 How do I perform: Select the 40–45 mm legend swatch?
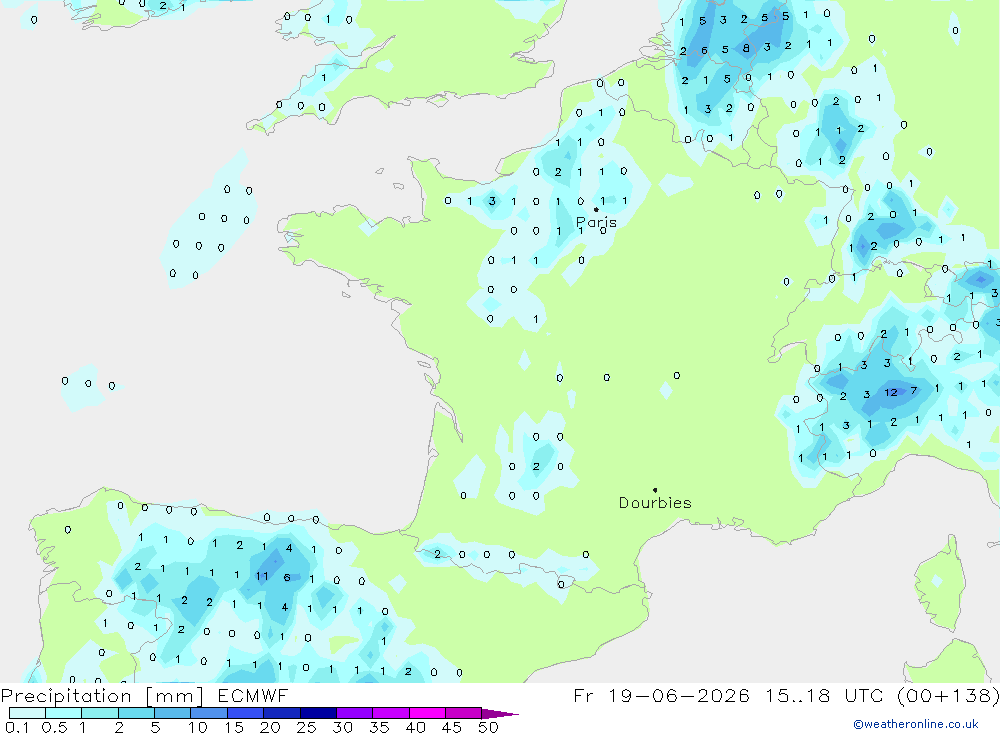[x=427, y=713]
